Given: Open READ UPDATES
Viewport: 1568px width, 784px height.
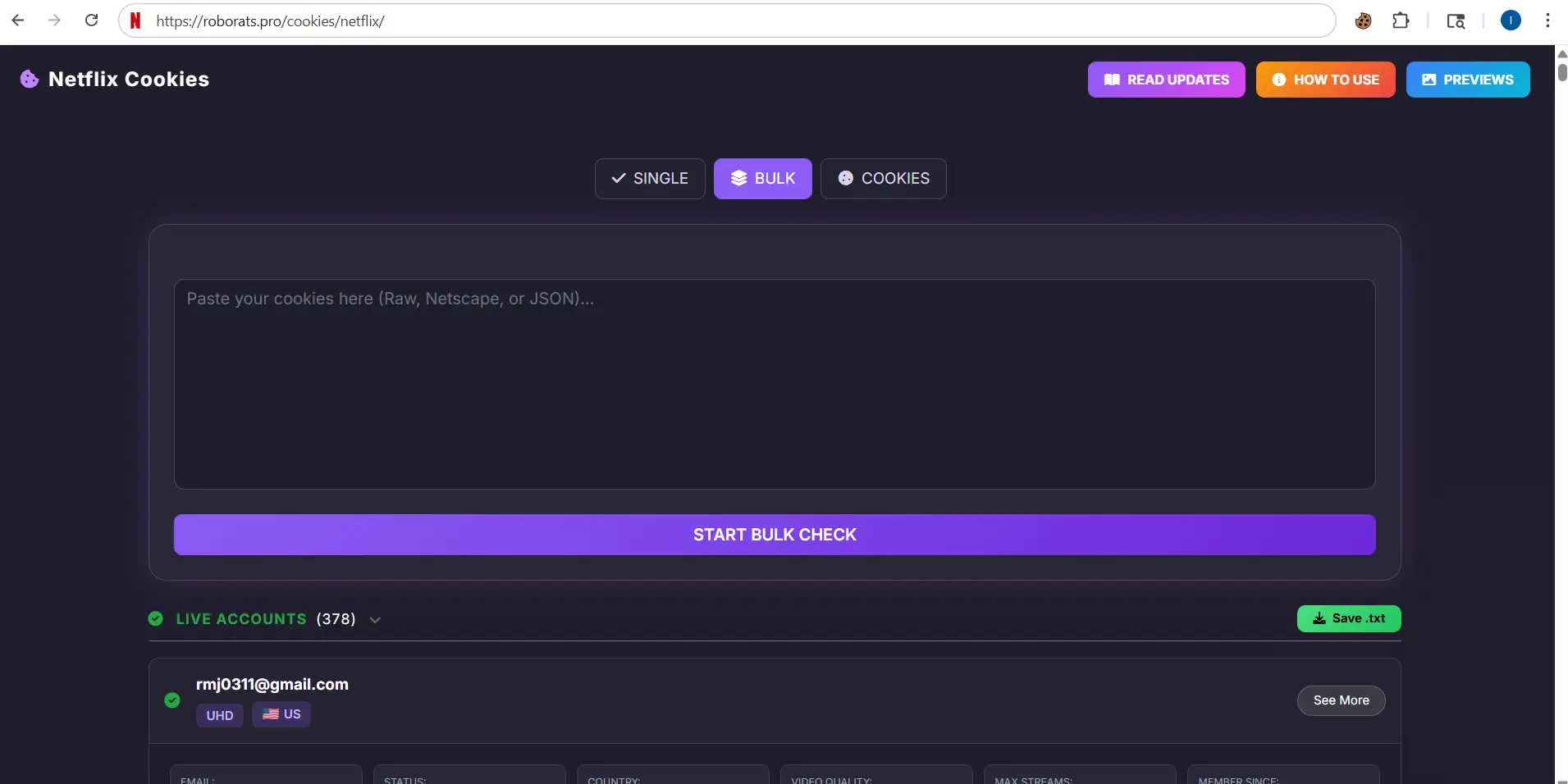Looking at the screenshot, I should click(x=1166, y=80).
